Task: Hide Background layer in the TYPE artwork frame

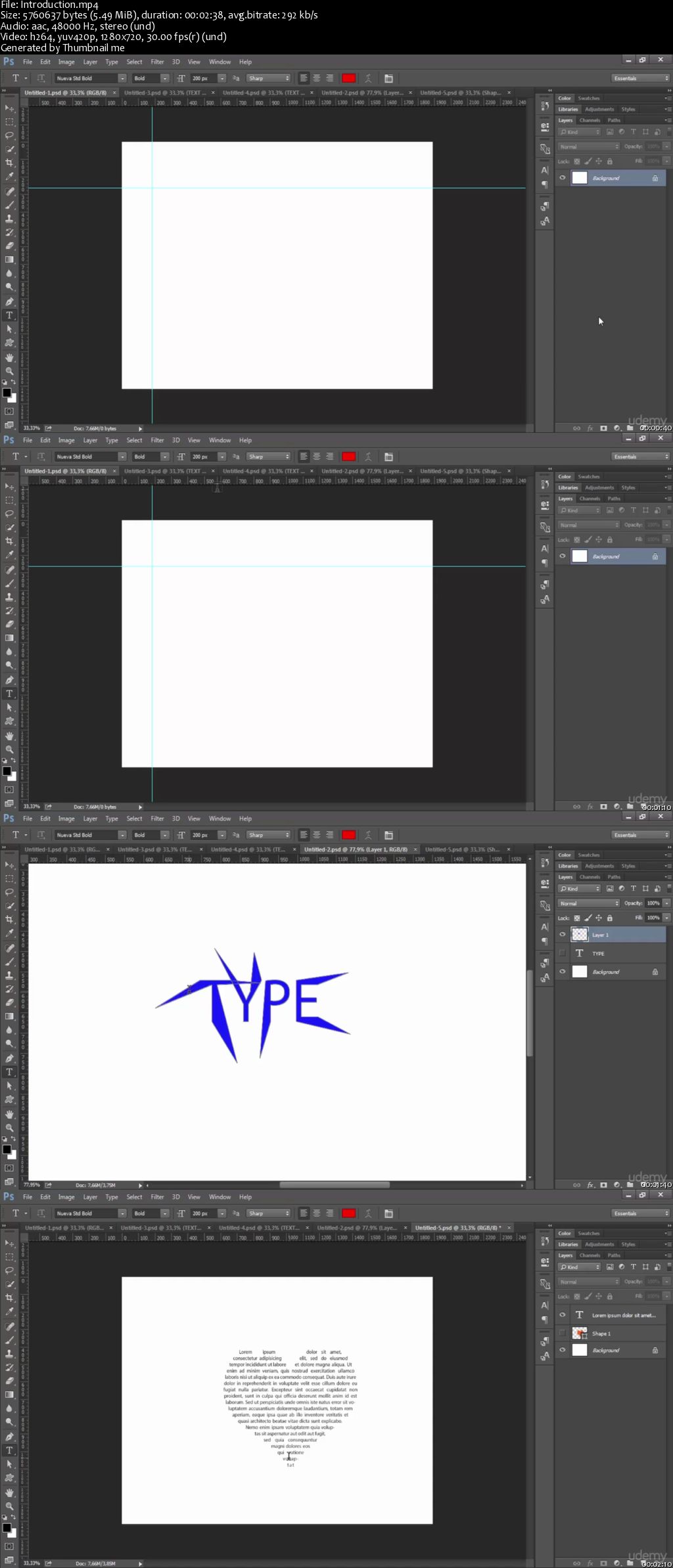Action: pos(563,972)
